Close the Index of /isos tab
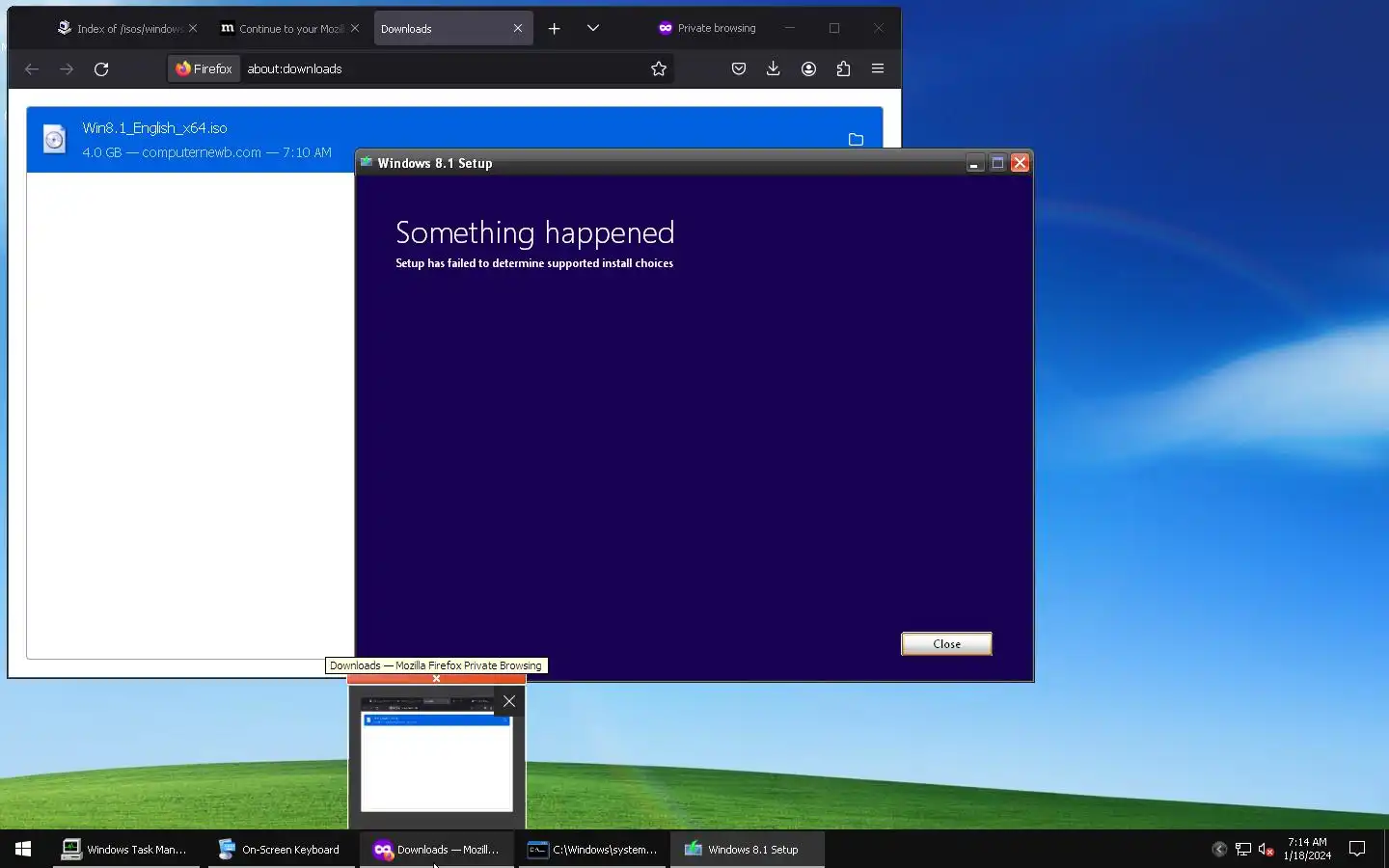Viewport: 1389px width, 868px height. point(193,28)
